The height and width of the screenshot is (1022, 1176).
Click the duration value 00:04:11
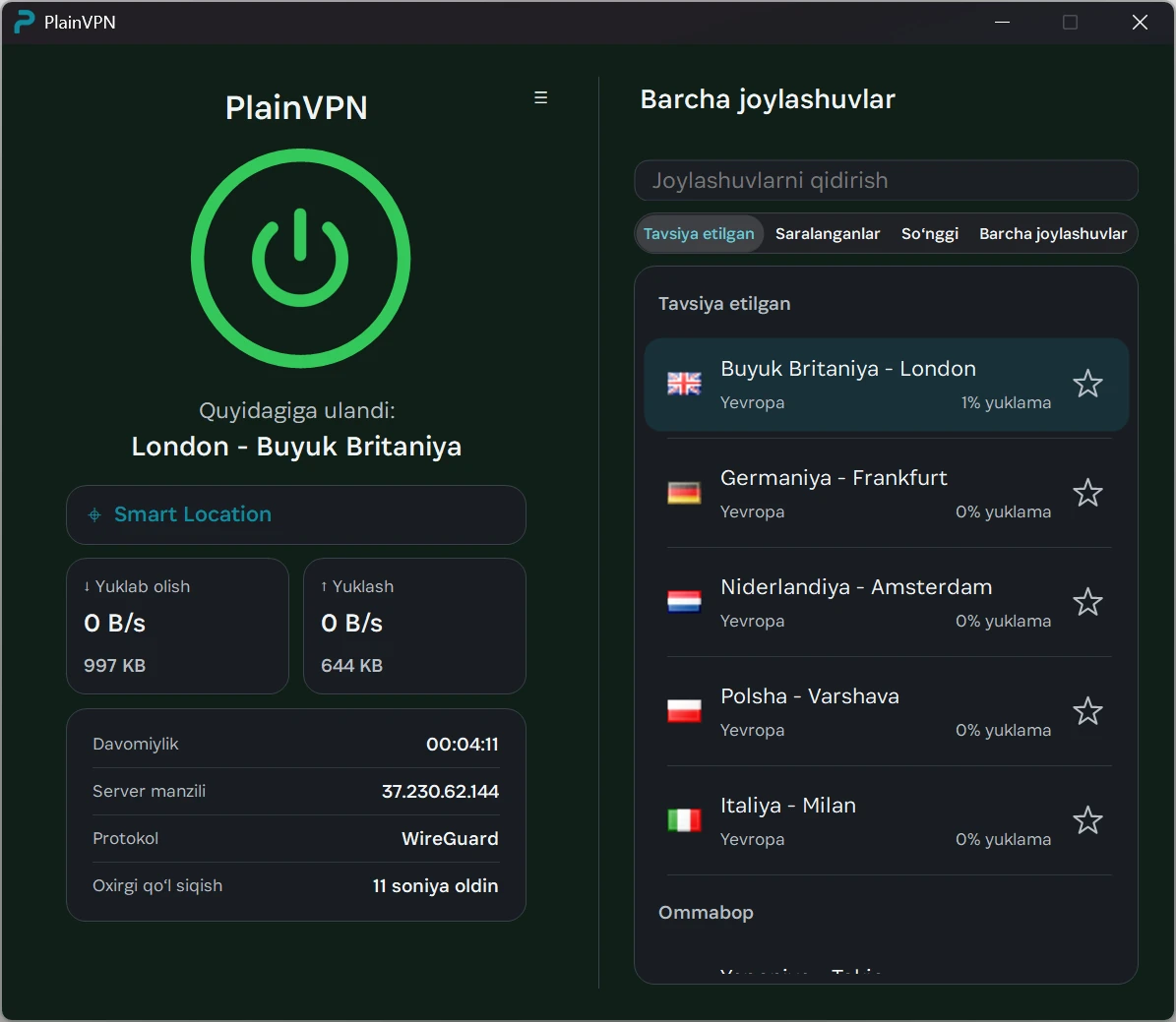[x=462, y=744]
